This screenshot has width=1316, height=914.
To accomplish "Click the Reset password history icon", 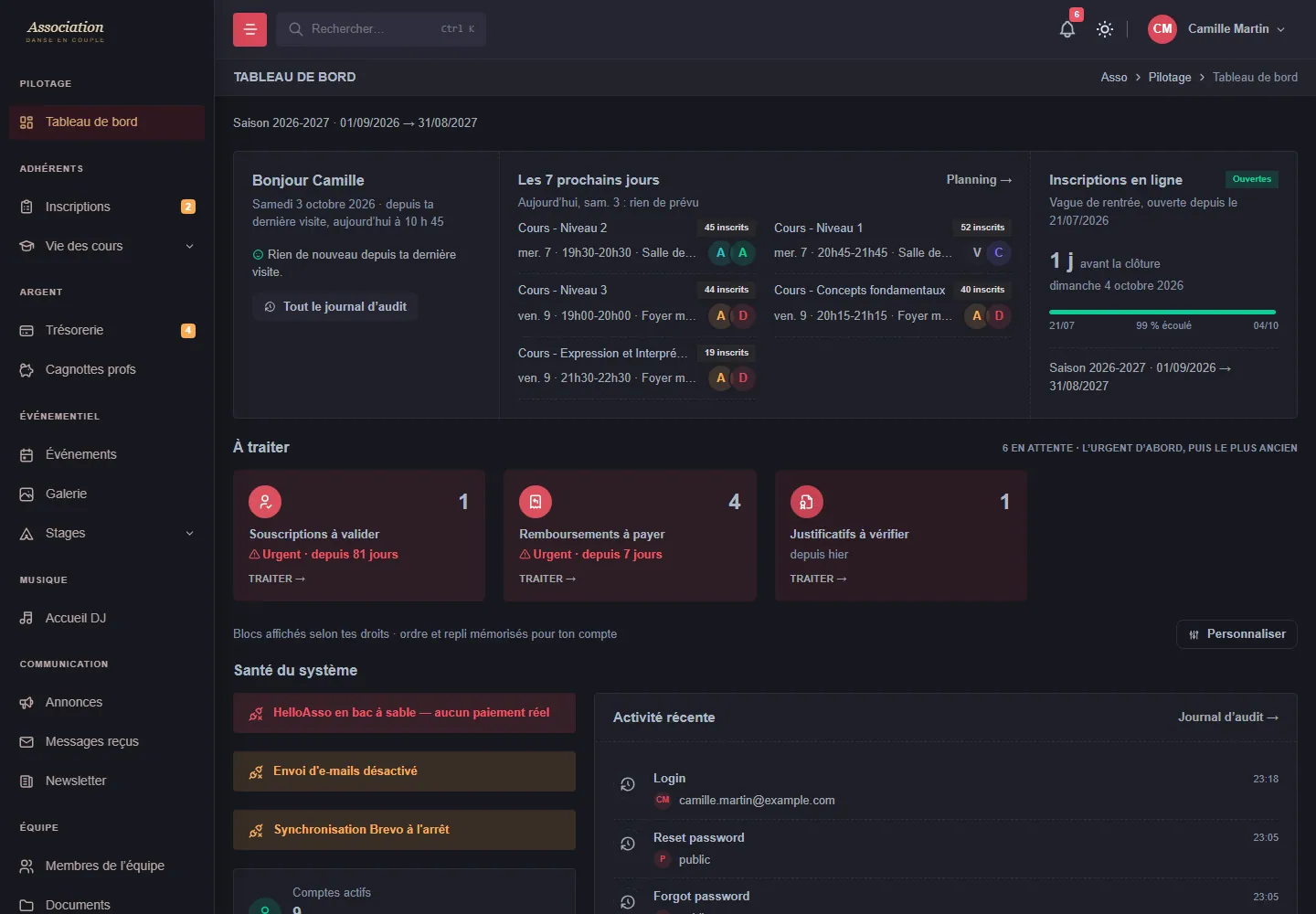I will point(628,844).
